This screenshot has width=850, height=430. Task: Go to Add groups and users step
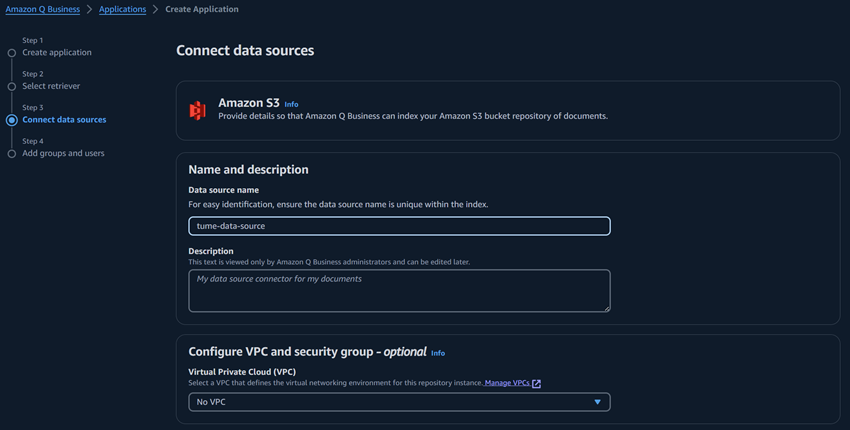point(63,154)
